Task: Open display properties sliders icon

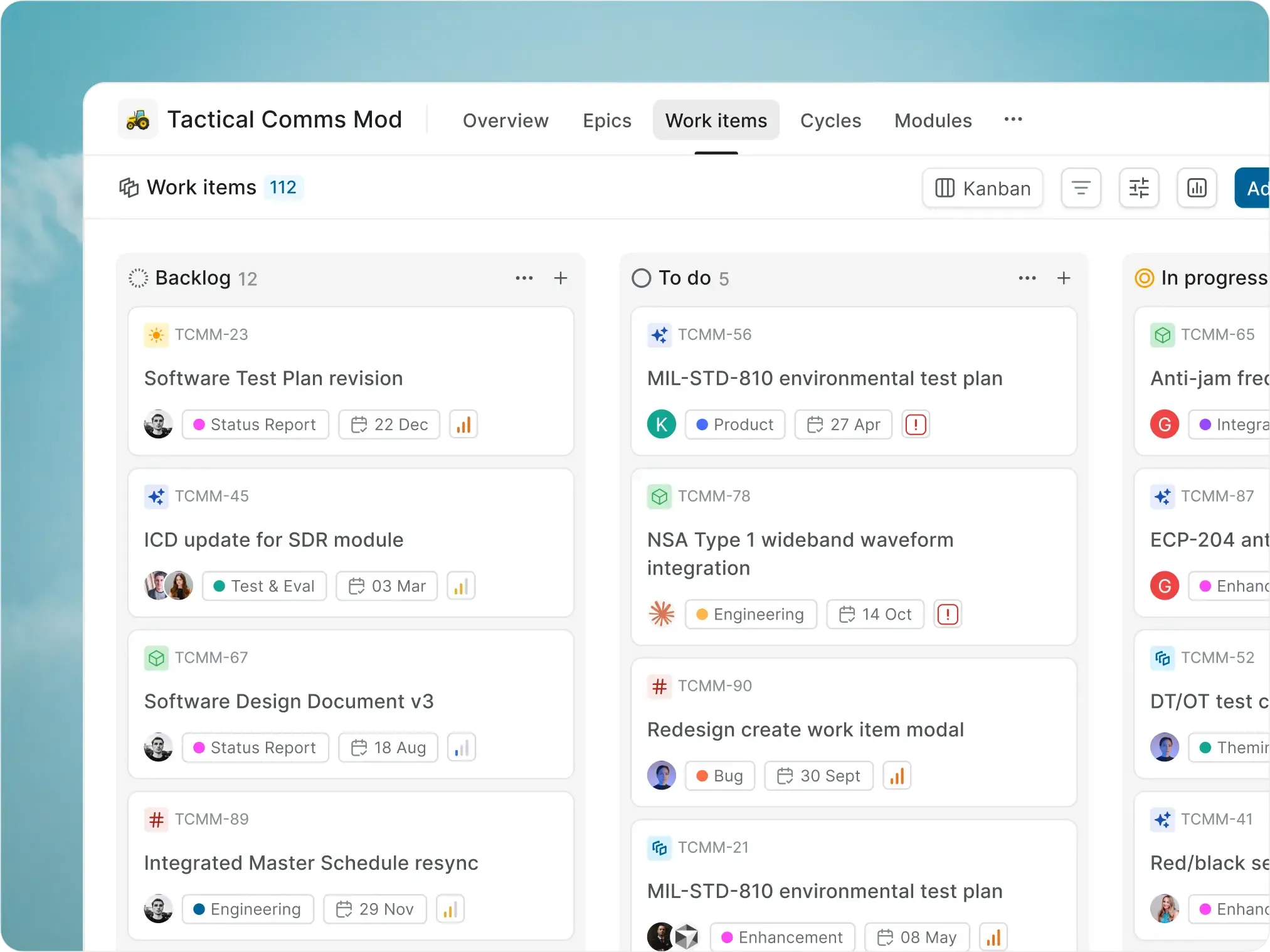Action: point(1139,188)
